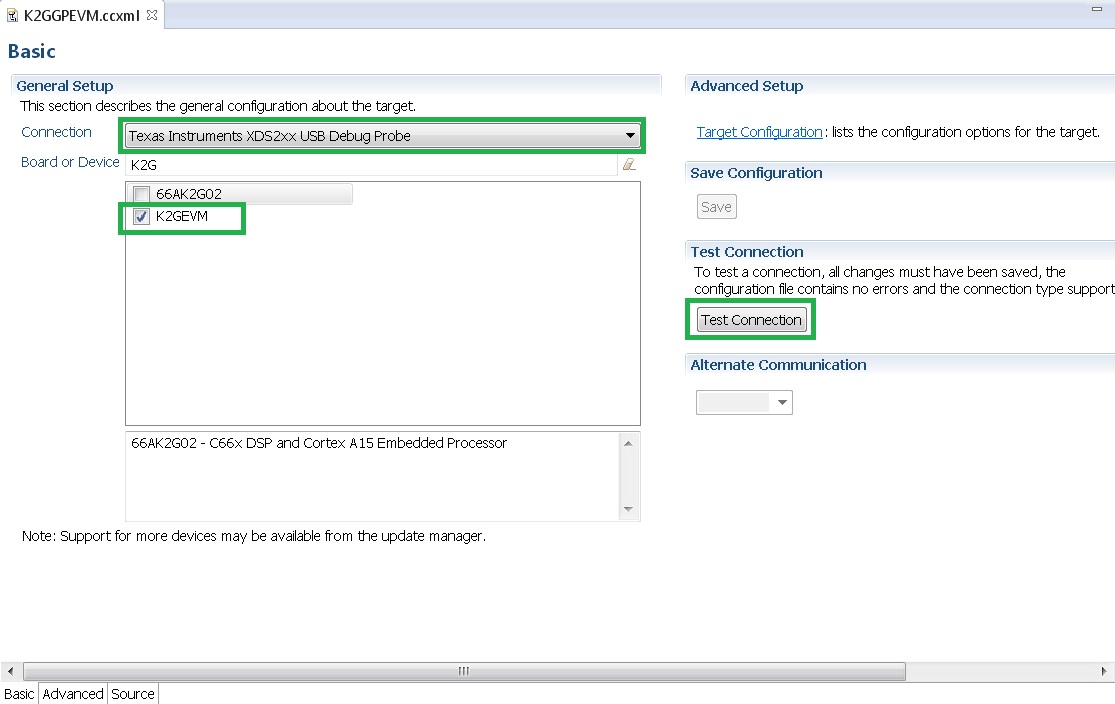
Task: Click the Test Connection button
Action: tap(750, 319)
